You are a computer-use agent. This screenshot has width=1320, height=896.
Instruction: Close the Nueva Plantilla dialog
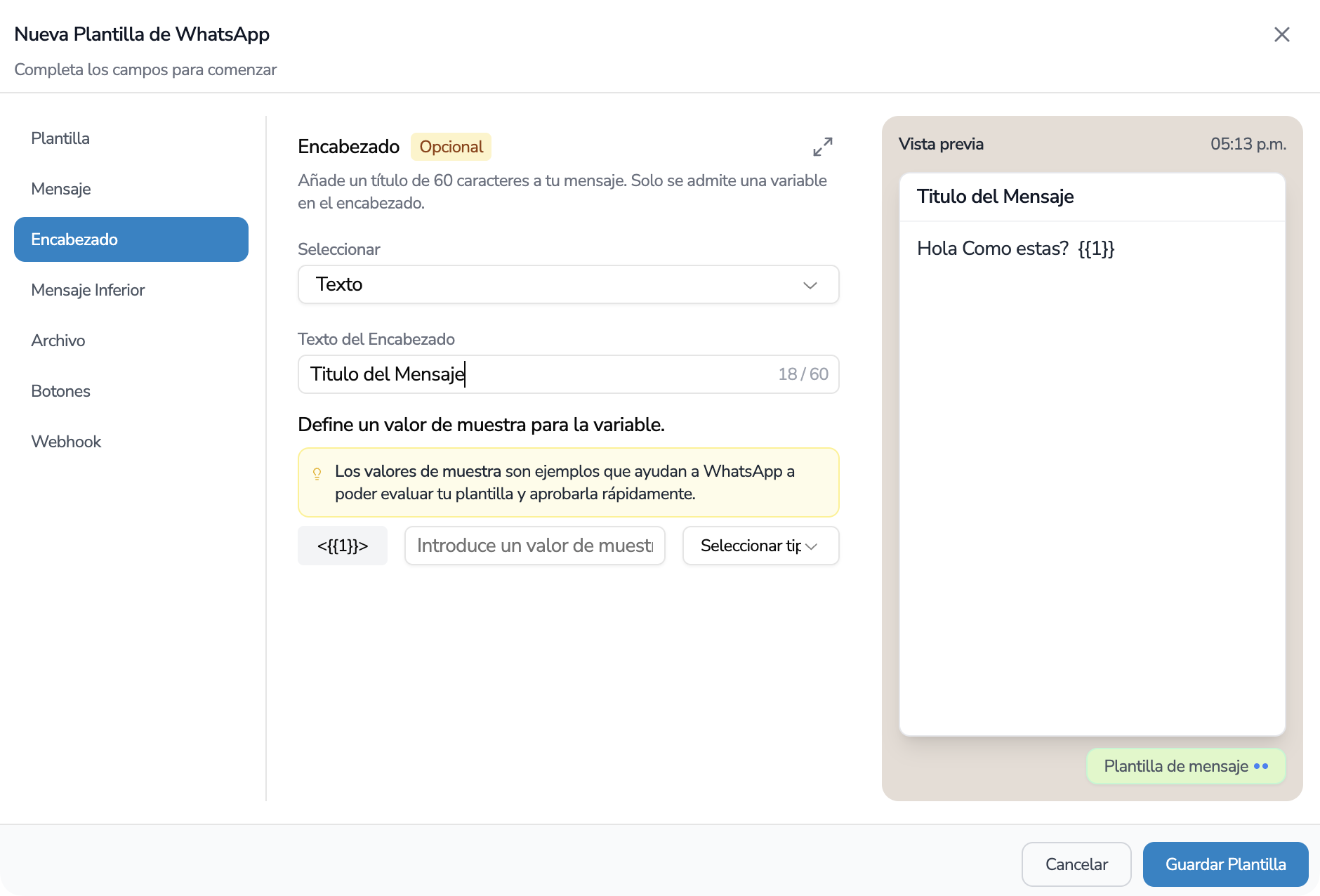[1281, 34]
